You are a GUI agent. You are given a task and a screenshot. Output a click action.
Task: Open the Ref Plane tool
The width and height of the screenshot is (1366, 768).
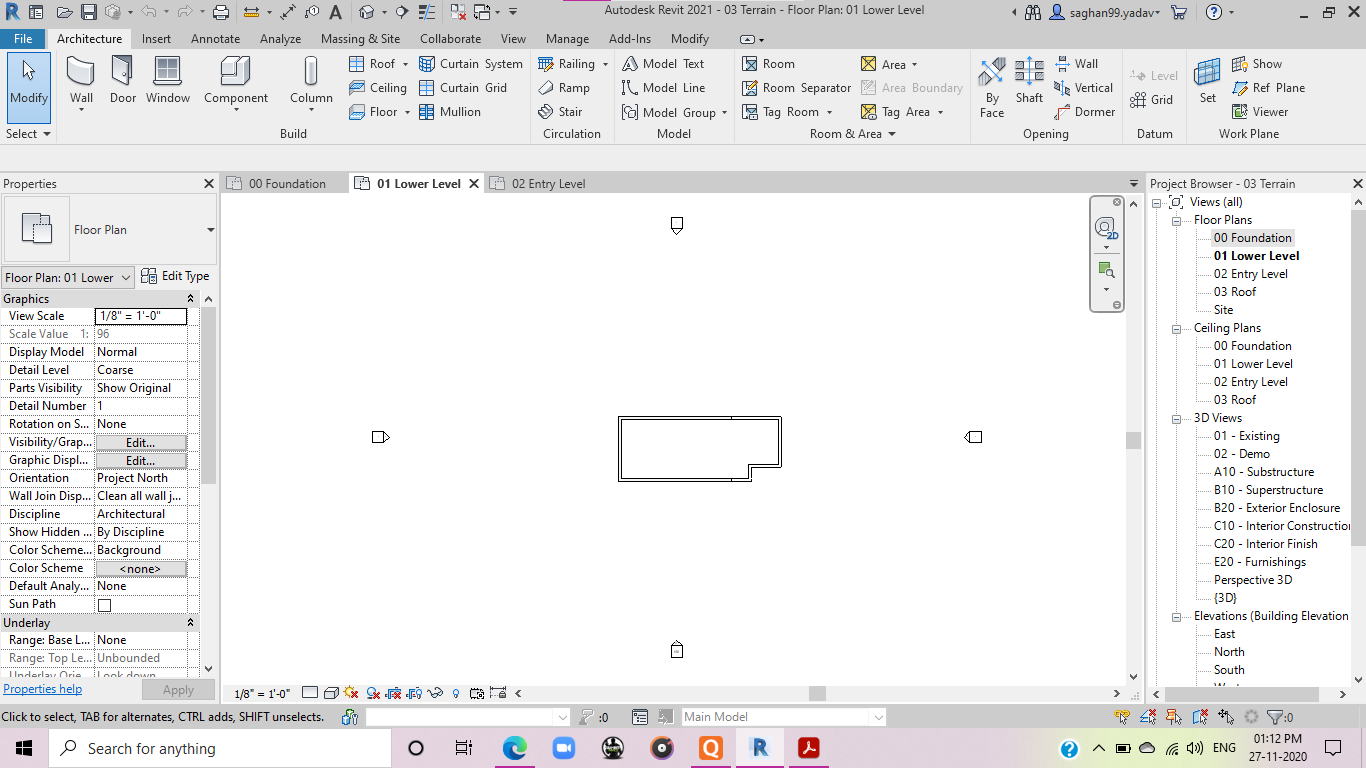[1268, 88]
